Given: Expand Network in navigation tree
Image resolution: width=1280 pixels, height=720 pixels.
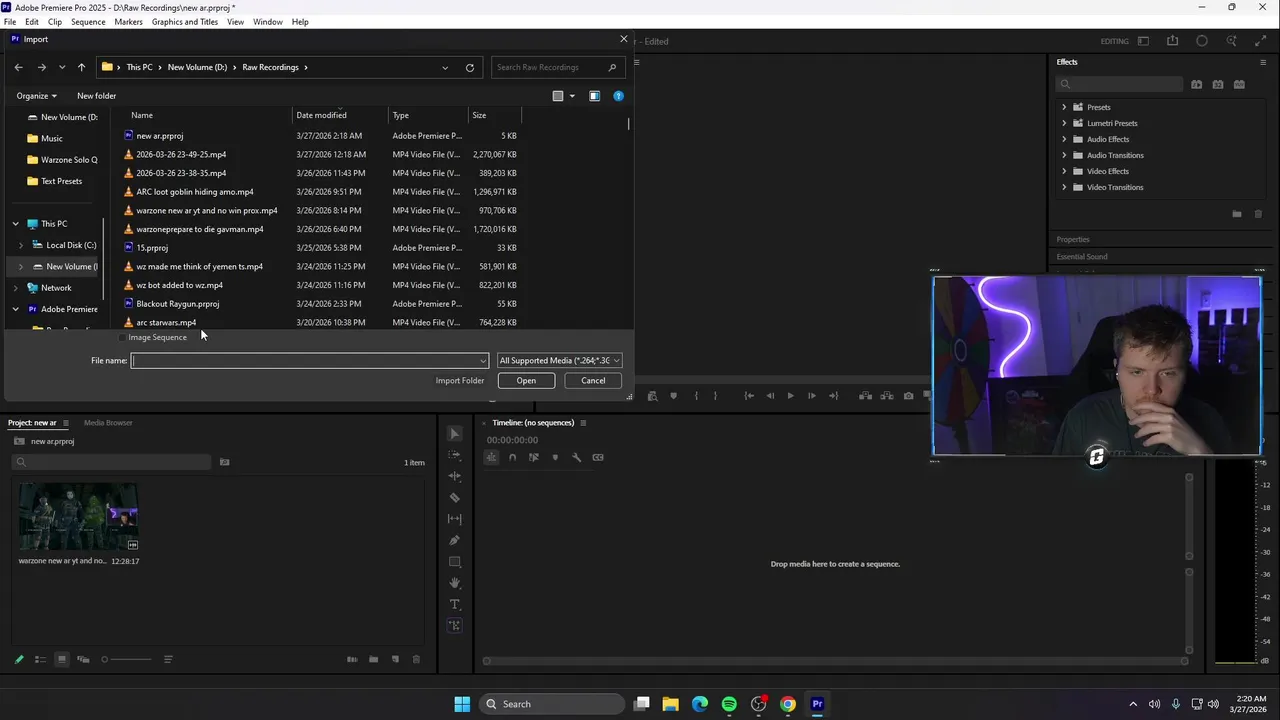Looking at the screenshot, I should [15, 288].
